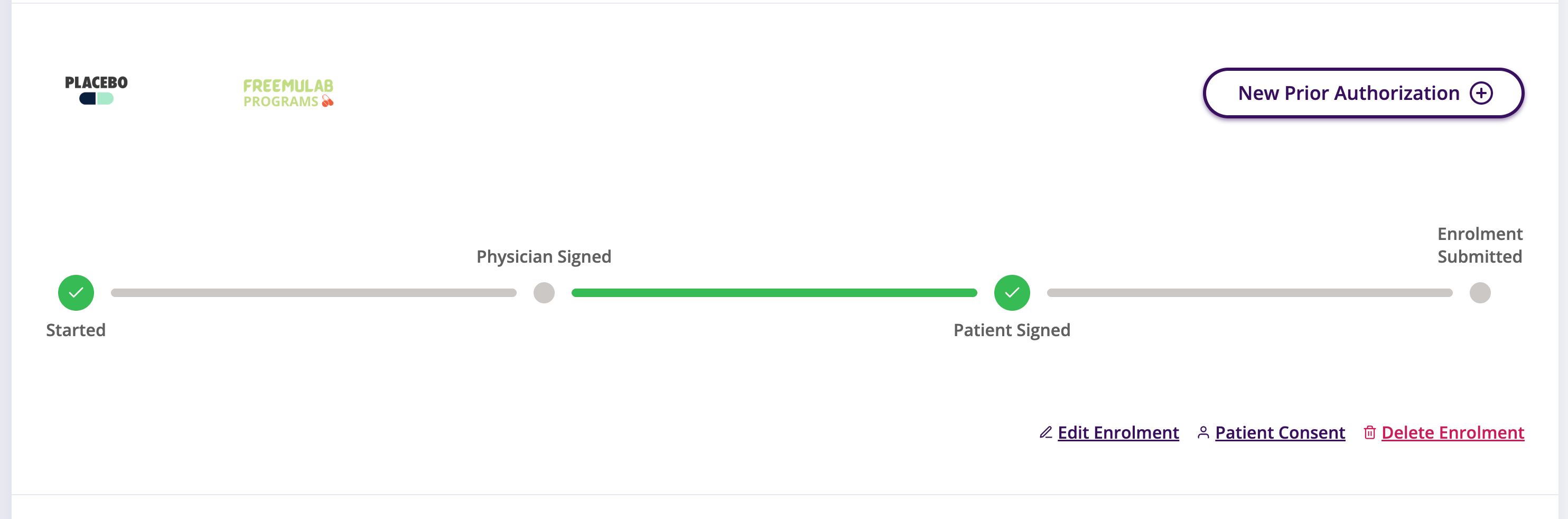Select the Edit Enrolment link
Viewport: 1568px width, 519px height.
tap(1119, 432)
